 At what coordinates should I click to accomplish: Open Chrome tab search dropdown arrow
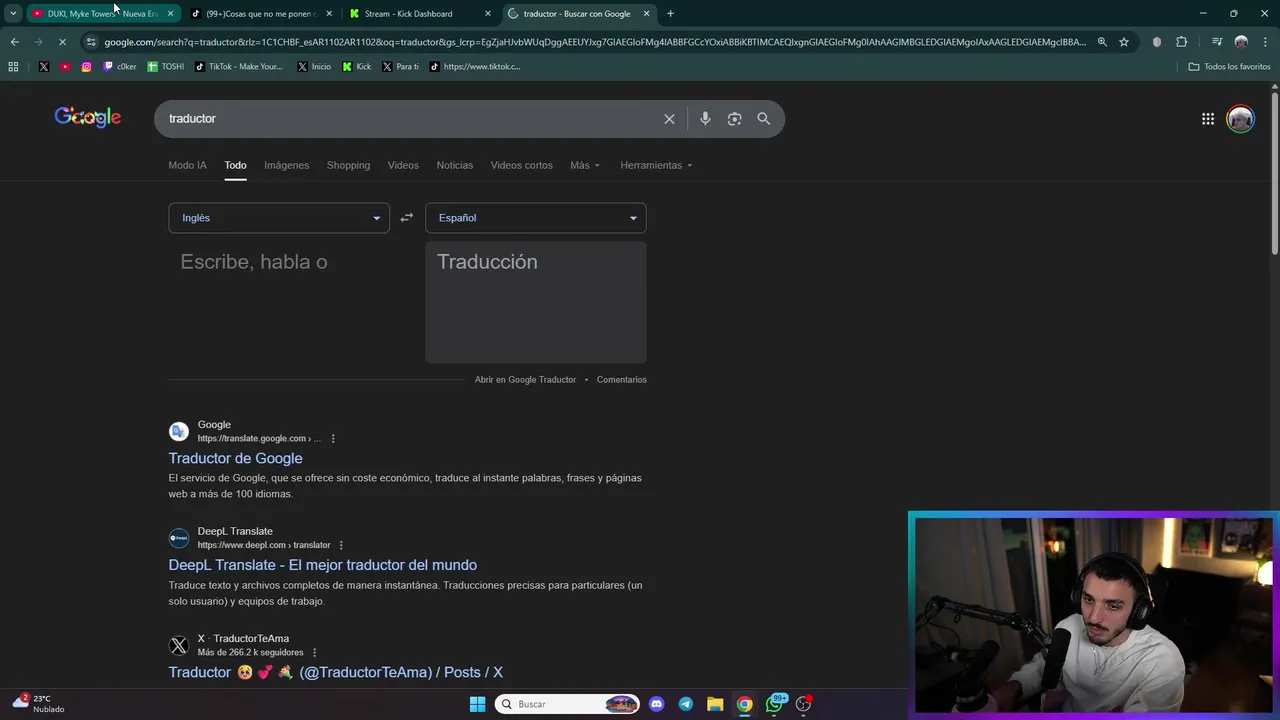(x=13, y=13)
